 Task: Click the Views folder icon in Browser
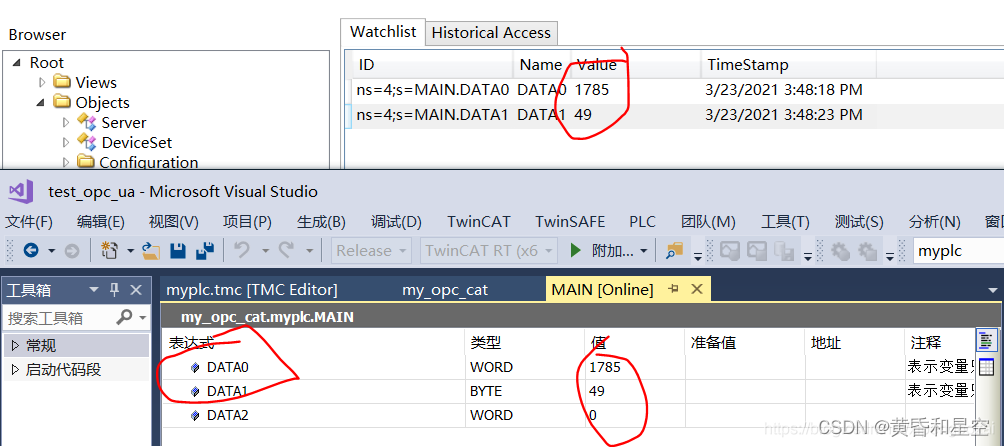(61, 82)
